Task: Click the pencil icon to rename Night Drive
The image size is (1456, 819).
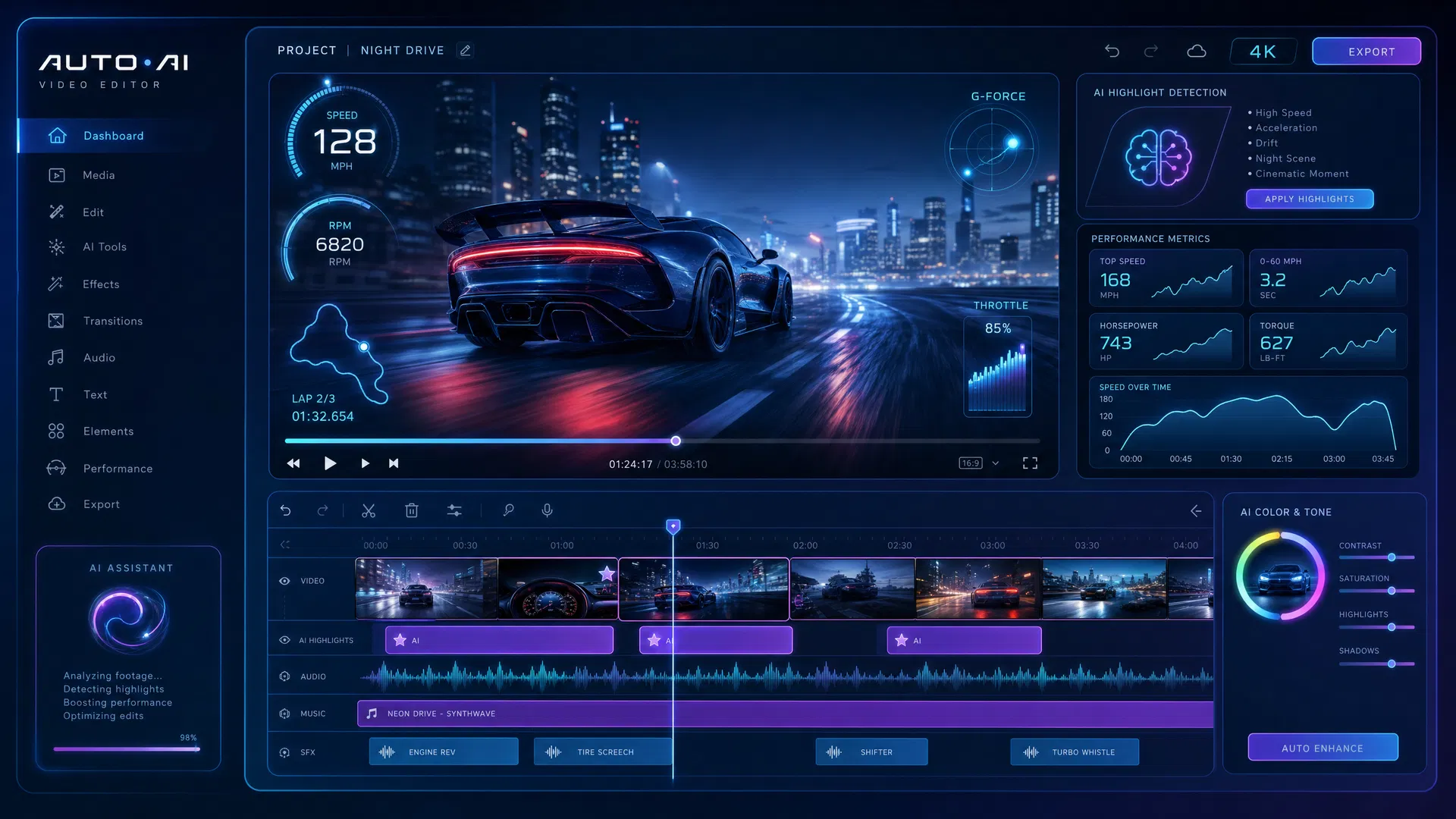Action: [x=466, y=50]
